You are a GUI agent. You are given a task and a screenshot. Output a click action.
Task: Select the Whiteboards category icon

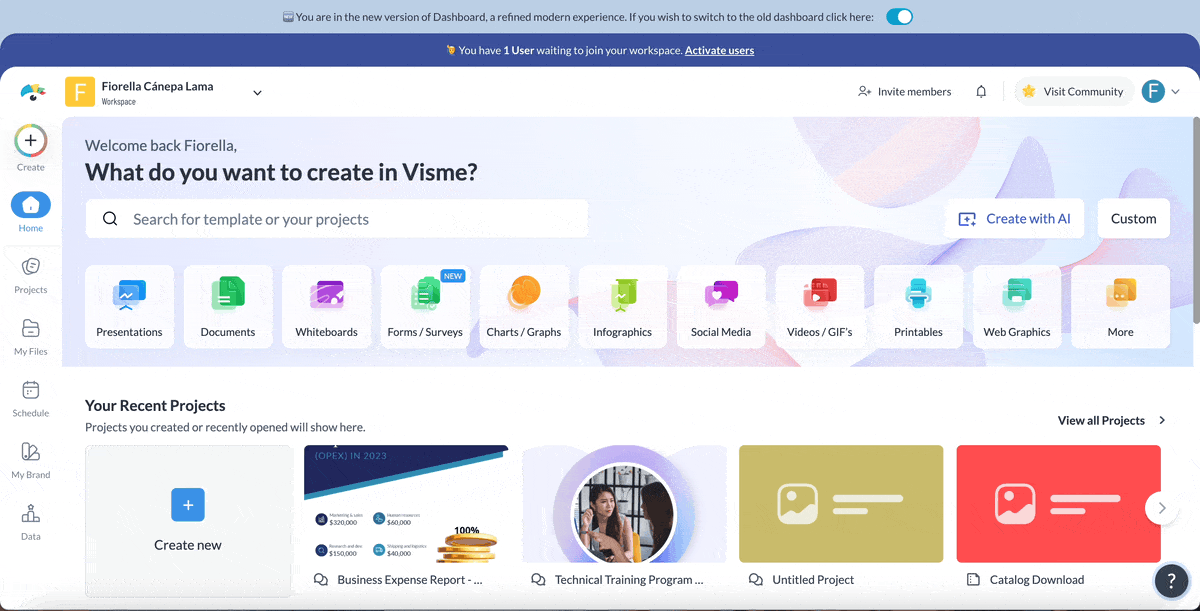click(326, 296)
